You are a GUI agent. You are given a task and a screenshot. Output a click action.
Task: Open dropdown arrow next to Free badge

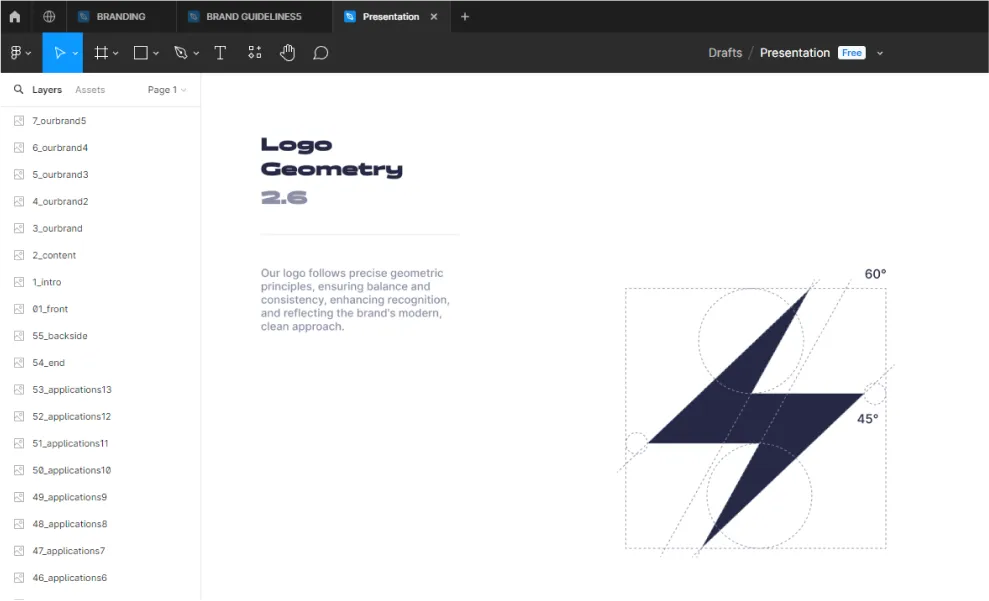(880, 53)
